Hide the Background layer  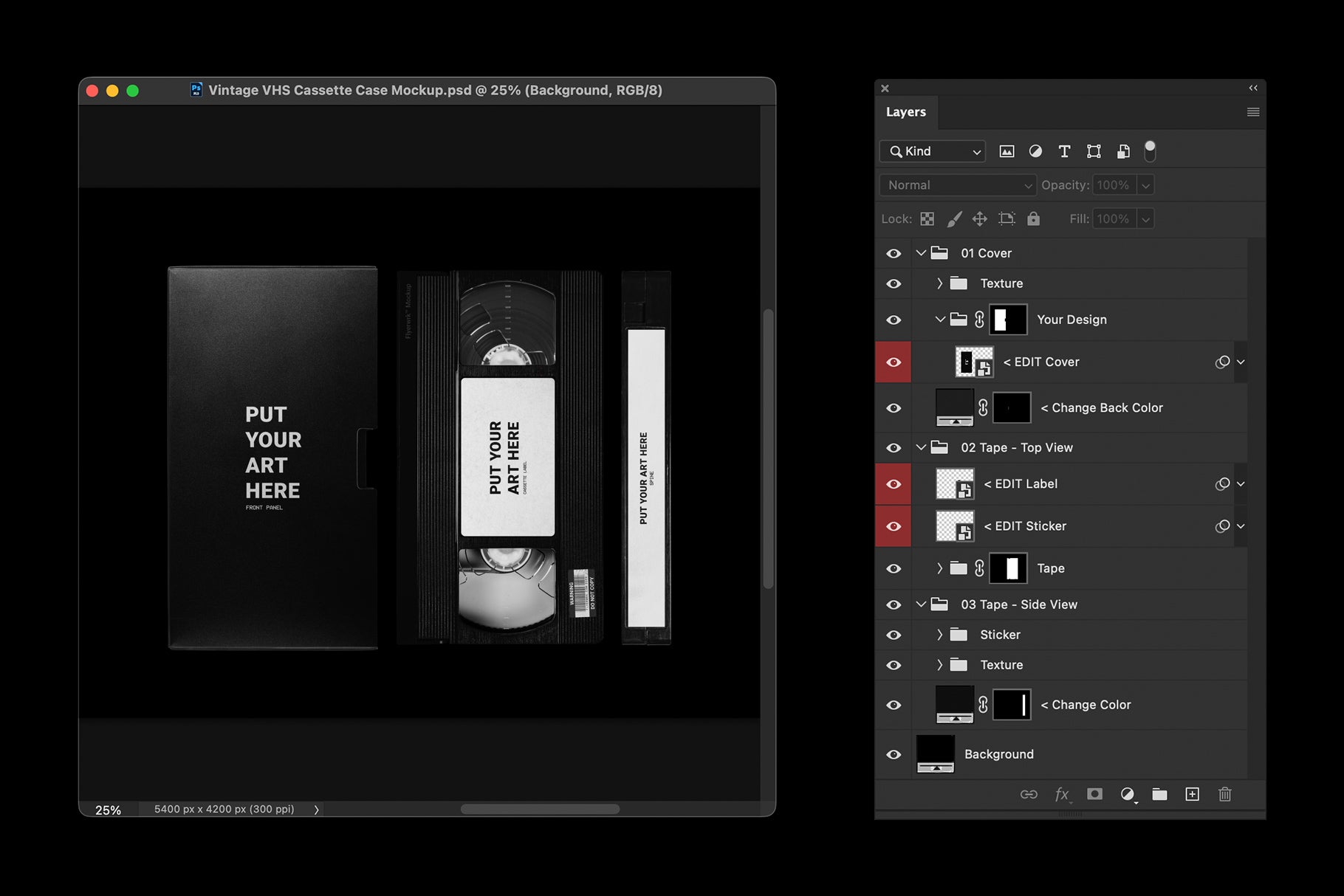pyautogui.click(x=894, y=754)
